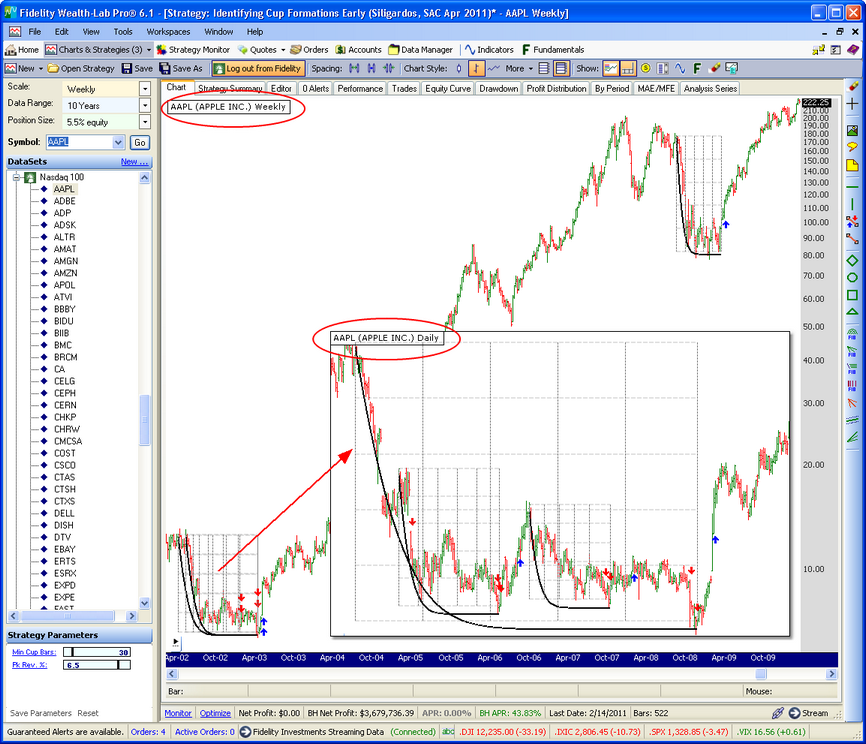This screenshot has width=866, height=744.
Task: Collapse the Nasdaq 100 dataset tree
Action: click(17, 177)
